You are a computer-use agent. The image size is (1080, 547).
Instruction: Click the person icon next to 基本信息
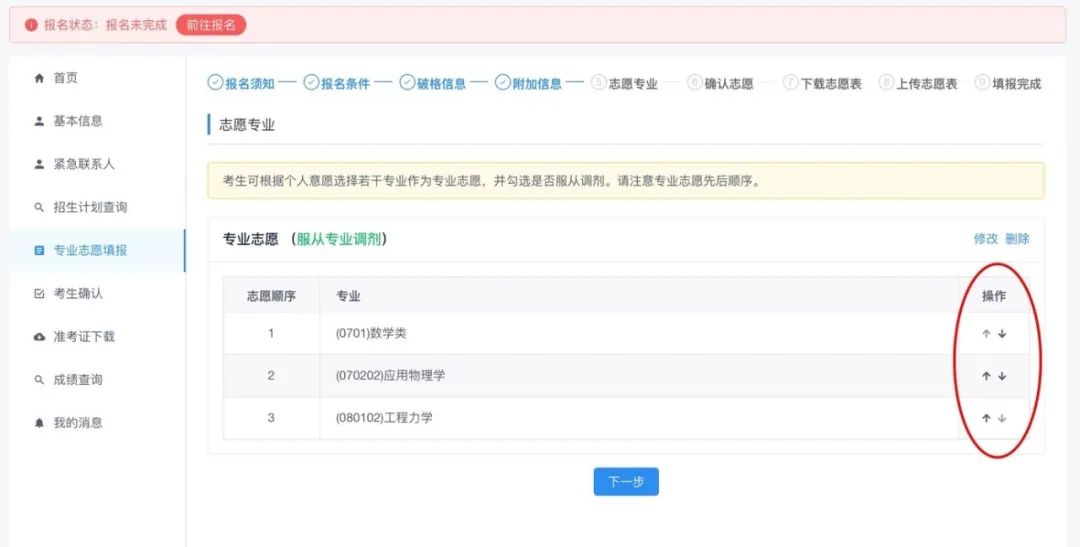click(x=39, y=121)
